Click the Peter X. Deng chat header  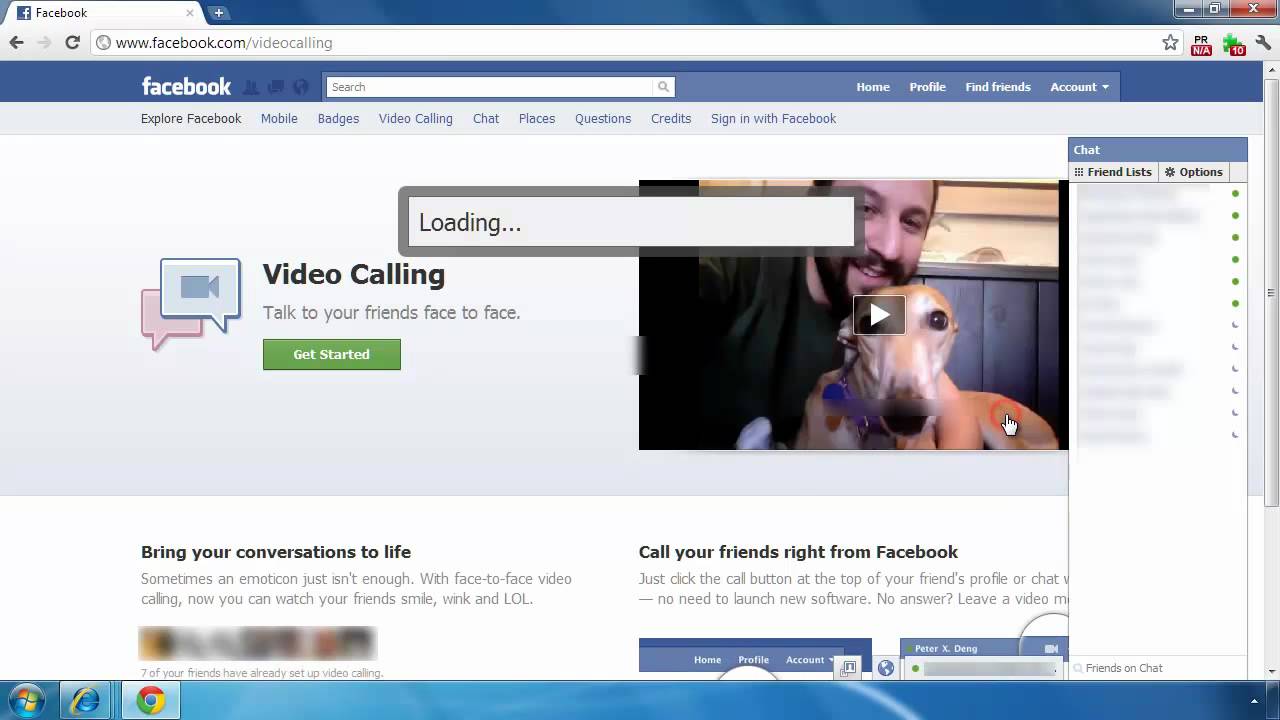(x=984, y=648)
